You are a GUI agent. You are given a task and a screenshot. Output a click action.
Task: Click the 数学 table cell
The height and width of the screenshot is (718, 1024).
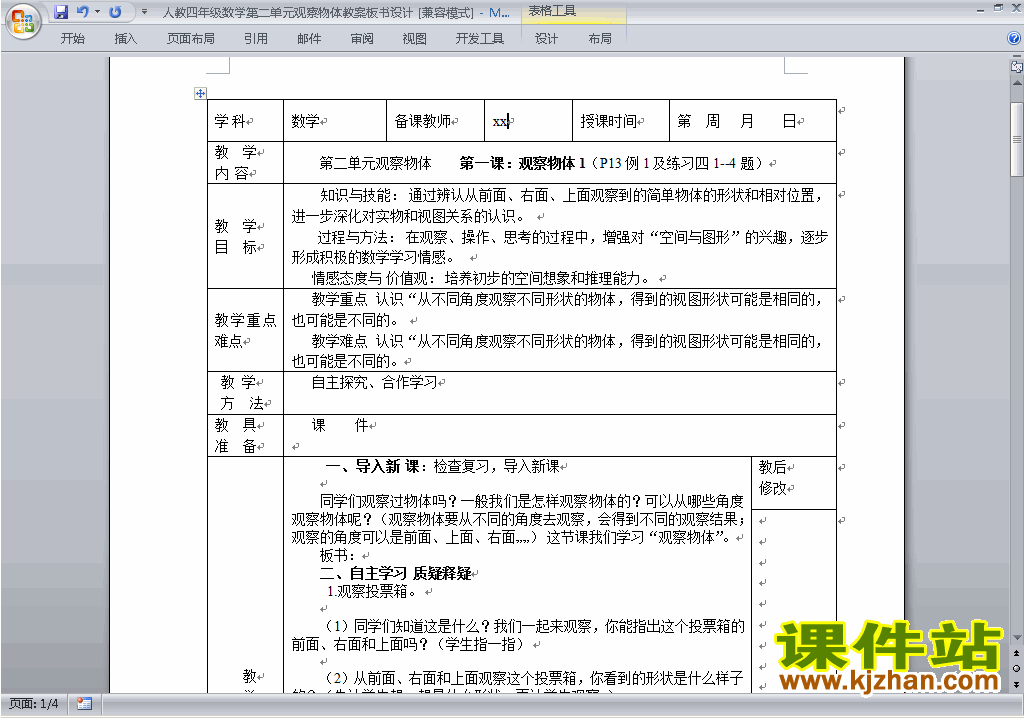(x=335, y=121)
